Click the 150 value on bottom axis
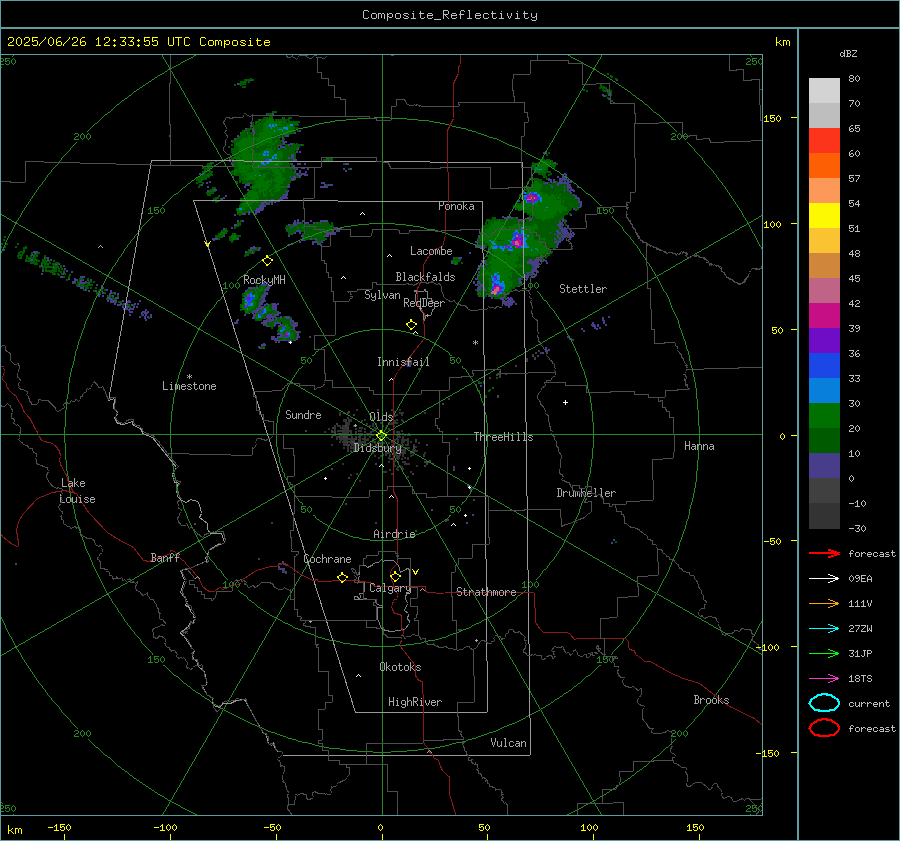 [x=695, y=828]
